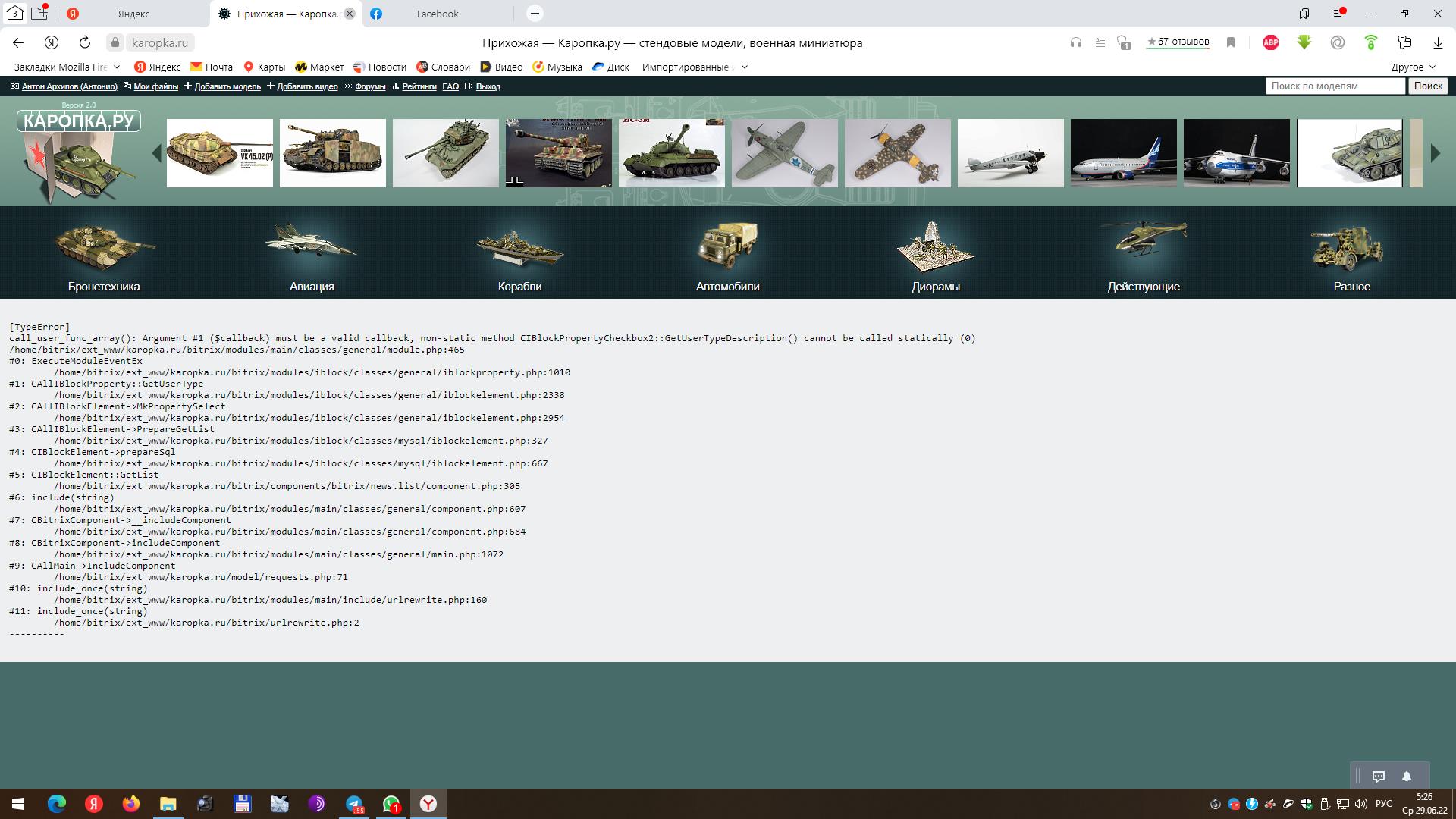Open the Авиация jet category icon
This screenshot has width=1456, height=819.
[x=312, y=244]
